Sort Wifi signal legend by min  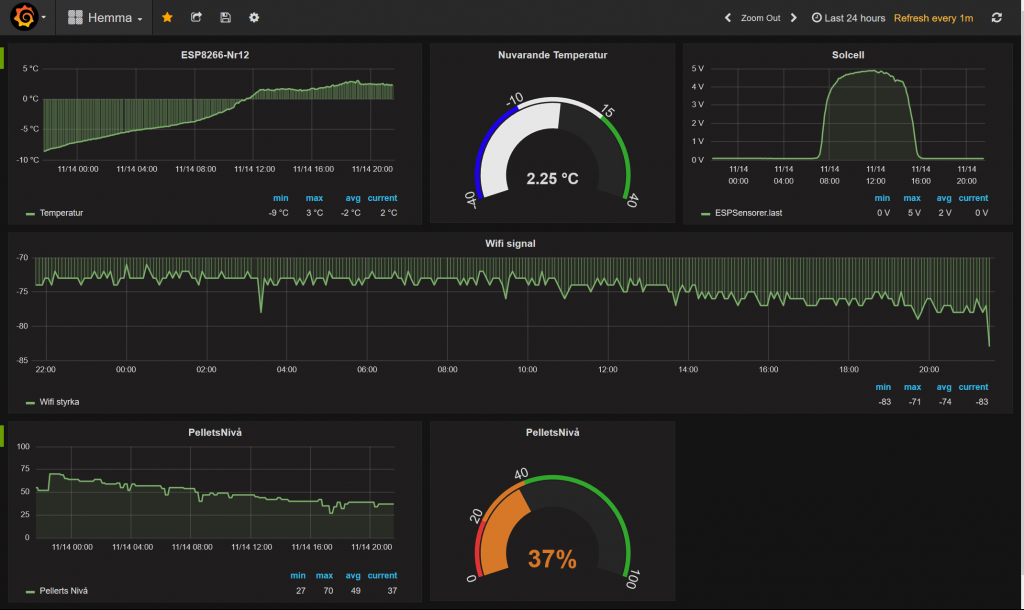(x=883, y=387)
